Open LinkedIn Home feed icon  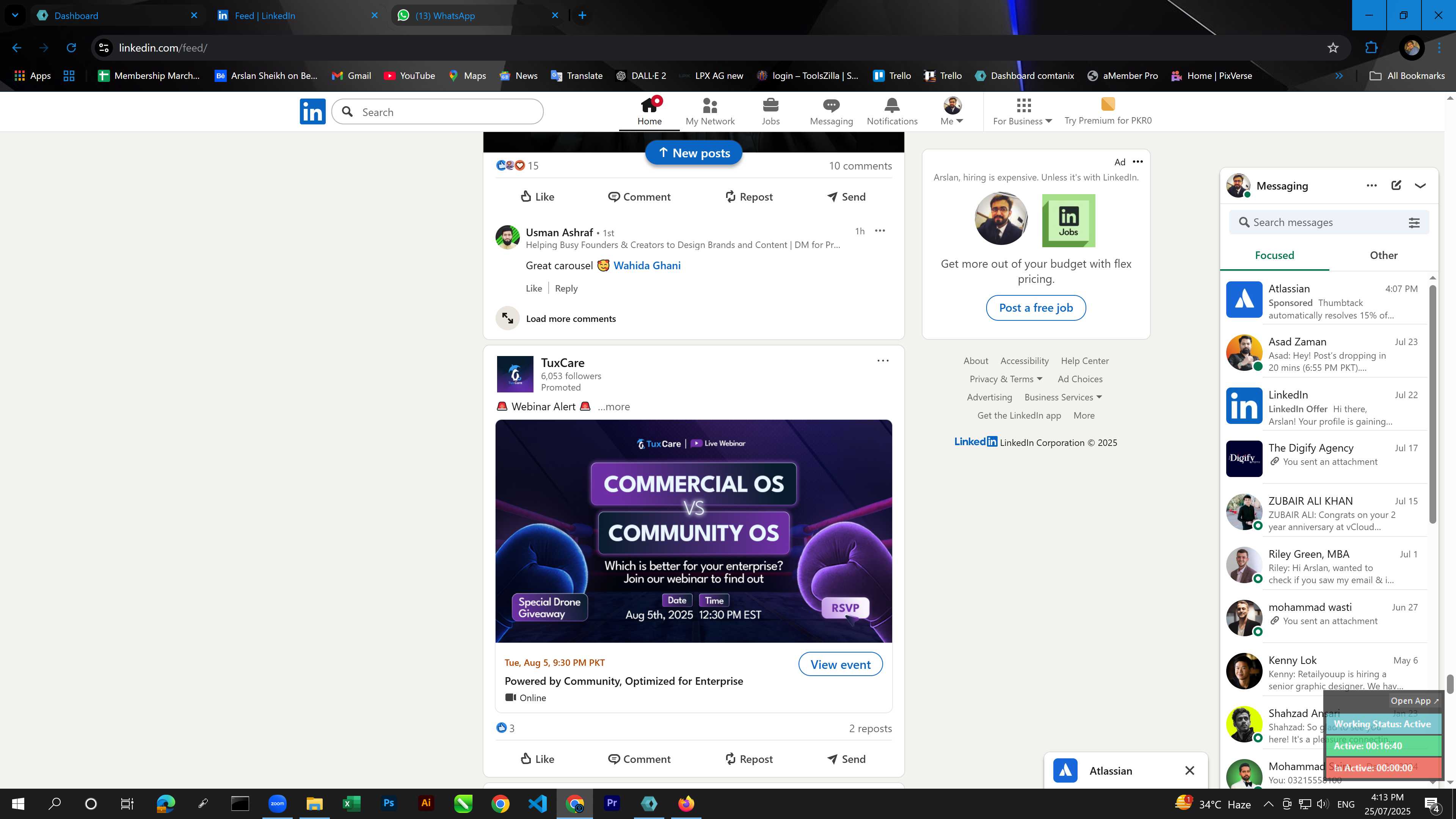pos(649,111)
